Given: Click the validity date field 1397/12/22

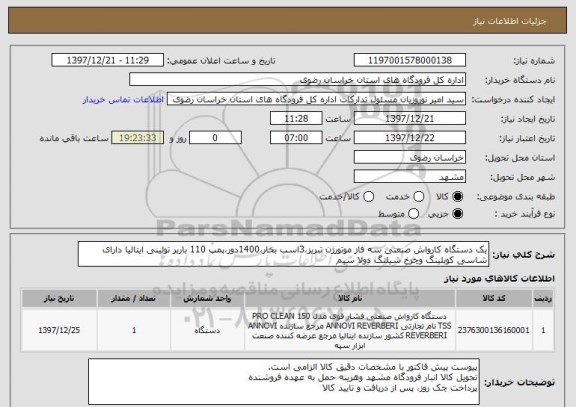Looking at the screenshot, I should pos(410,138).
